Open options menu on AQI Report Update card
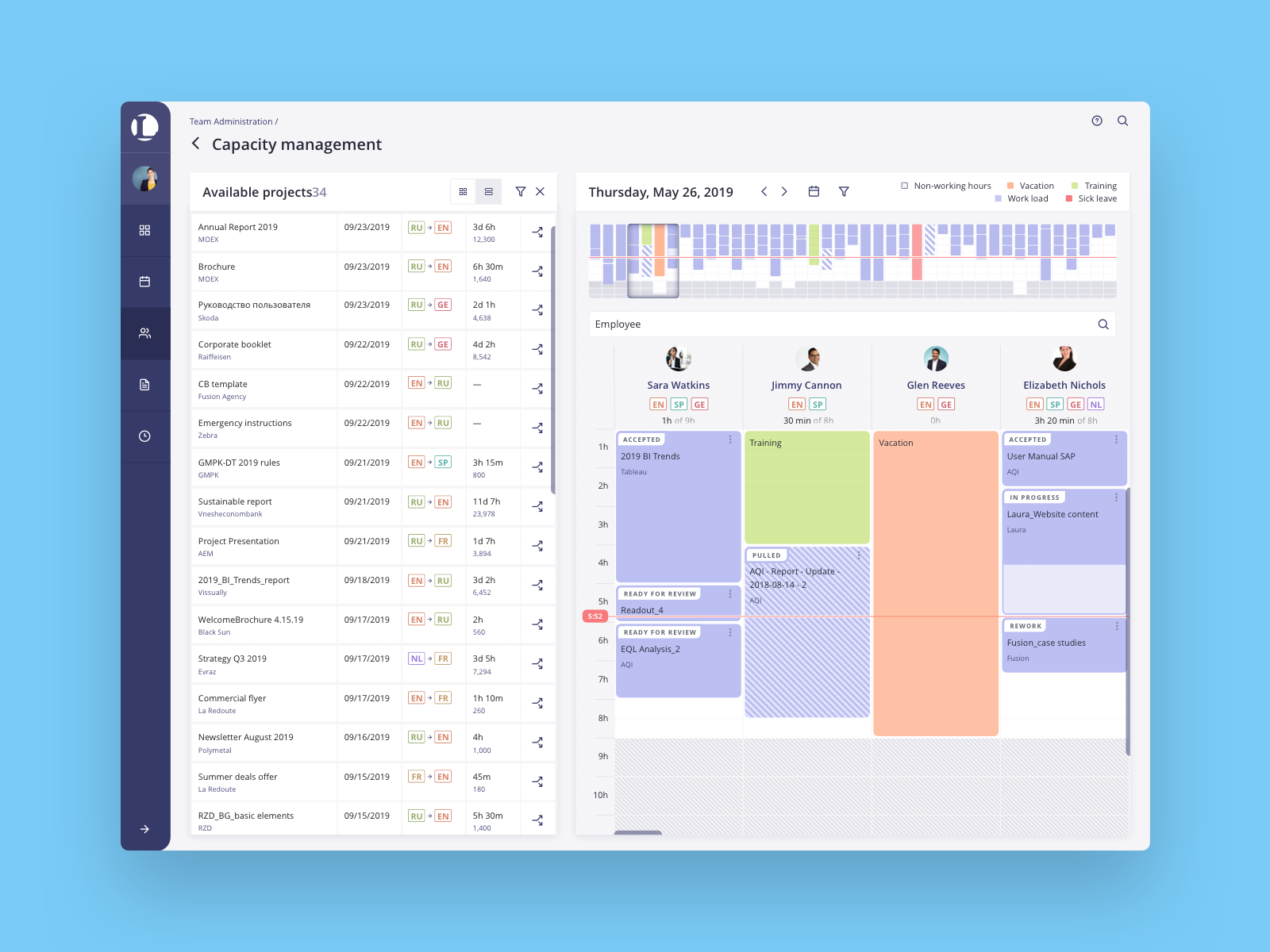Viewport: 1270px width, 952px height. [x=859, y=555]
